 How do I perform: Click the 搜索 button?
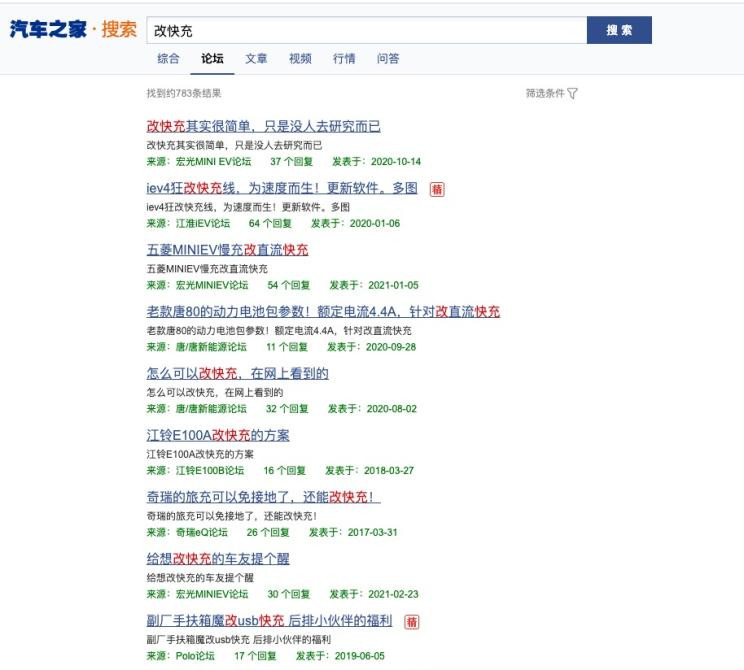tap(619, 30)
